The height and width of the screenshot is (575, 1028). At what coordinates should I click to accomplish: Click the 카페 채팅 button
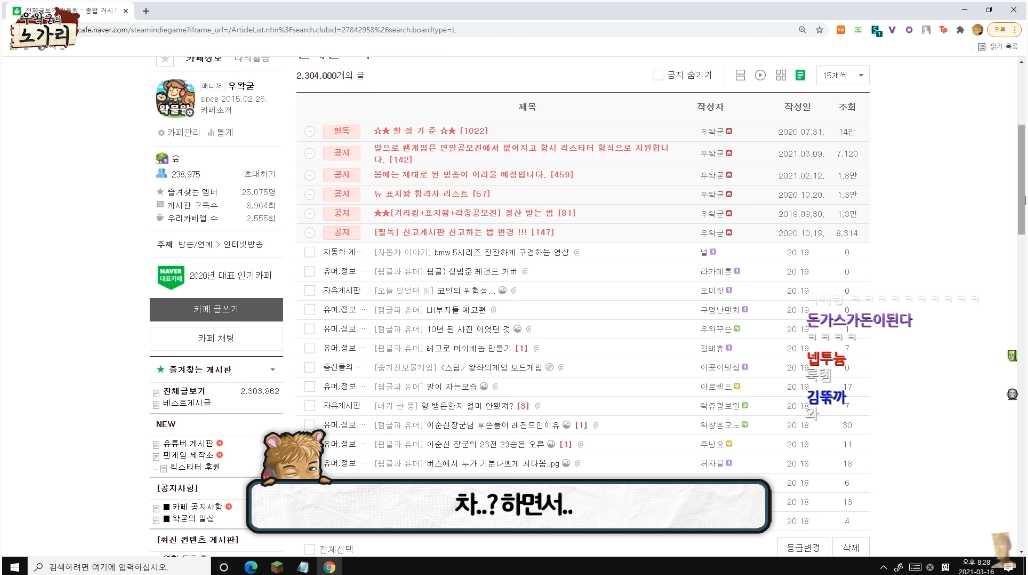(216, 338)
